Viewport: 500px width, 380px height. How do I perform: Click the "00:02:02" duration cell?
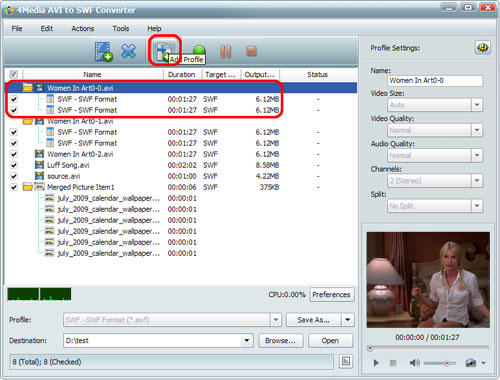182,165
